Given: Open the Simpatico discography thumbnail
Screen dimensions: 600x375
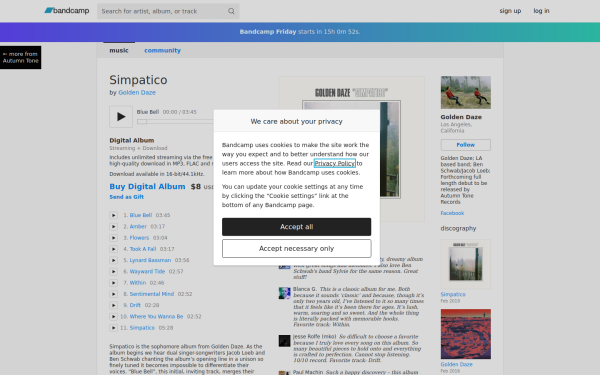Looking at the screenshot, I should point(466,264).
